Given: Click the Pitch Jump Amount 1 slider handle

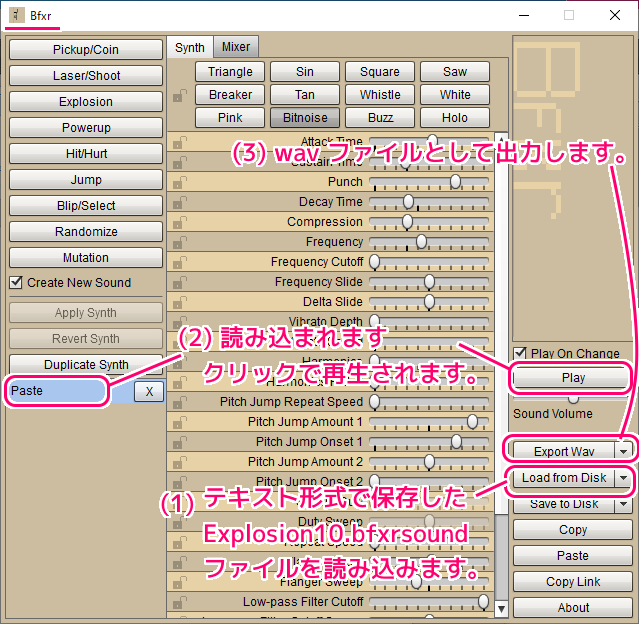Looking at the screenshot, I should [x=472, y=421].
